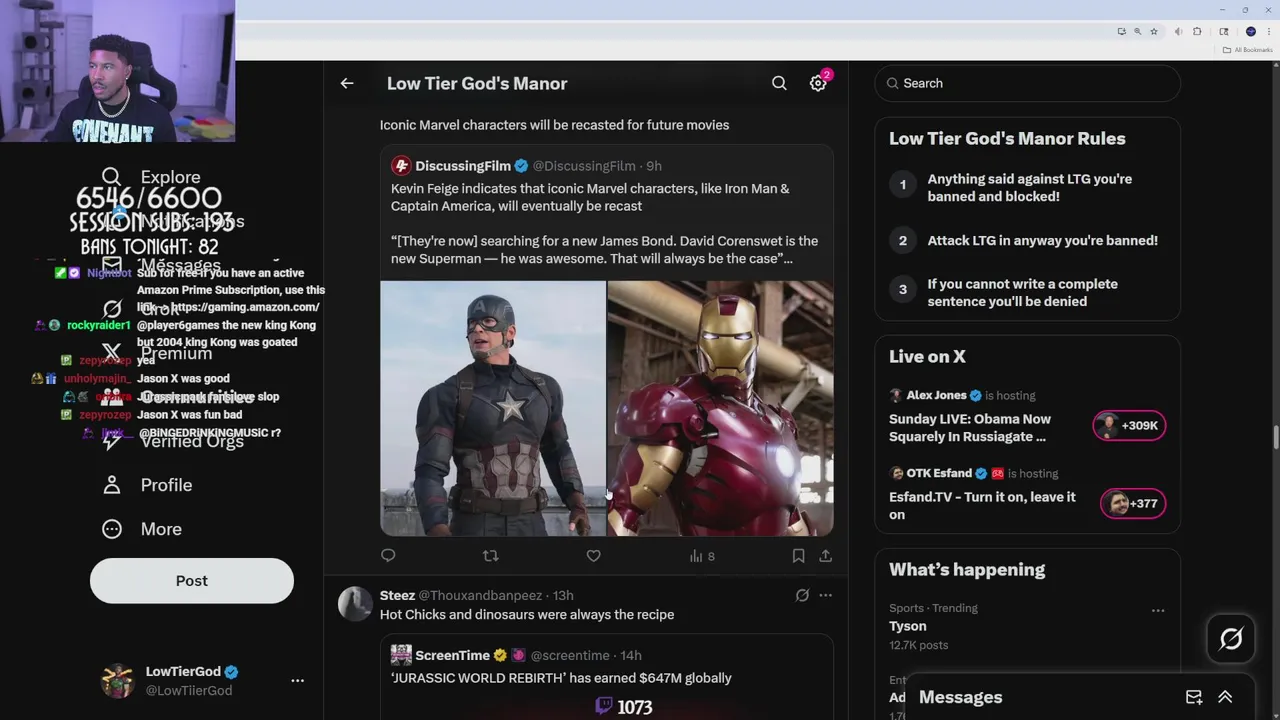
Task: Open the Profile sidebar item
Action: point(146,485)
